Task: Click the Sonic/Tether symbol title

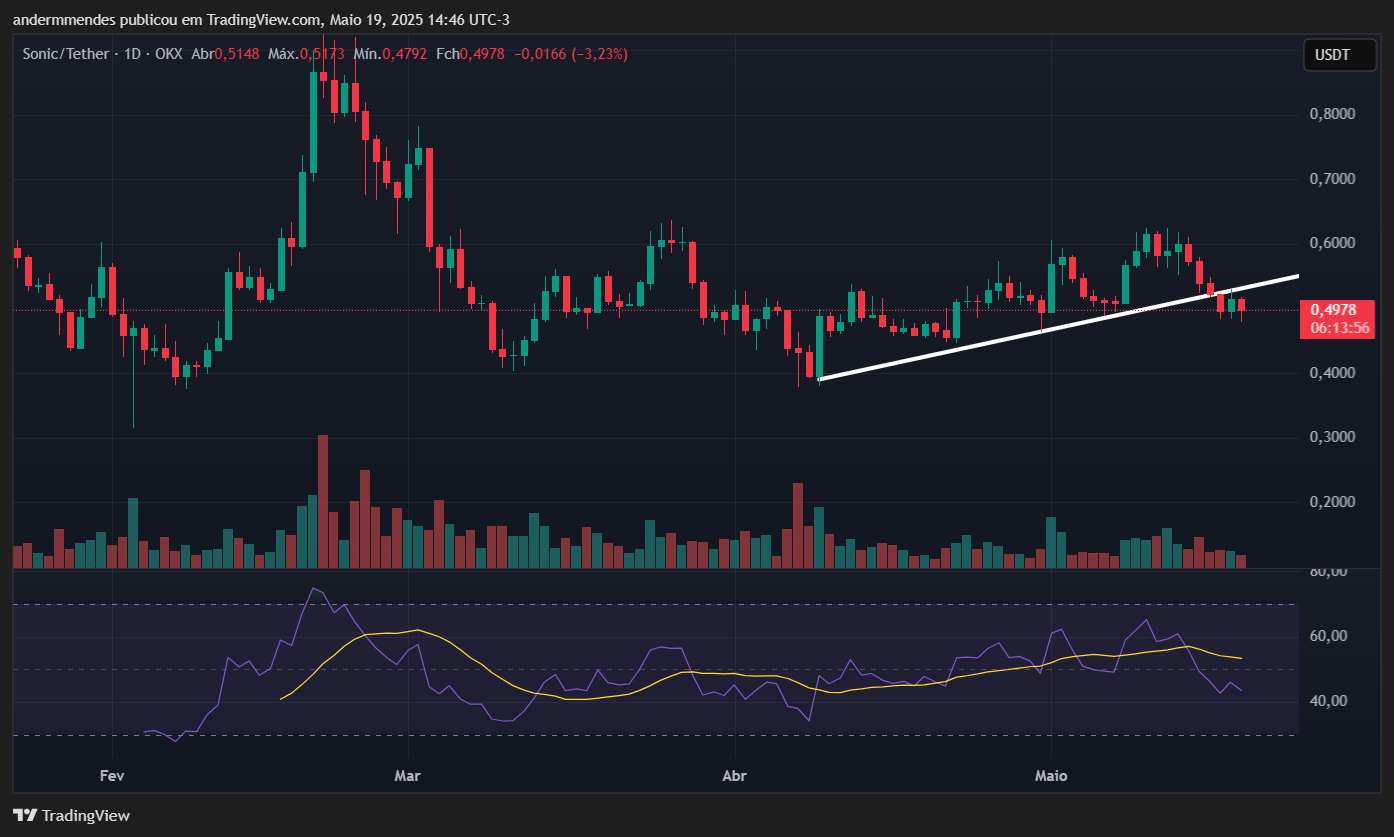Action: [65, 54]
